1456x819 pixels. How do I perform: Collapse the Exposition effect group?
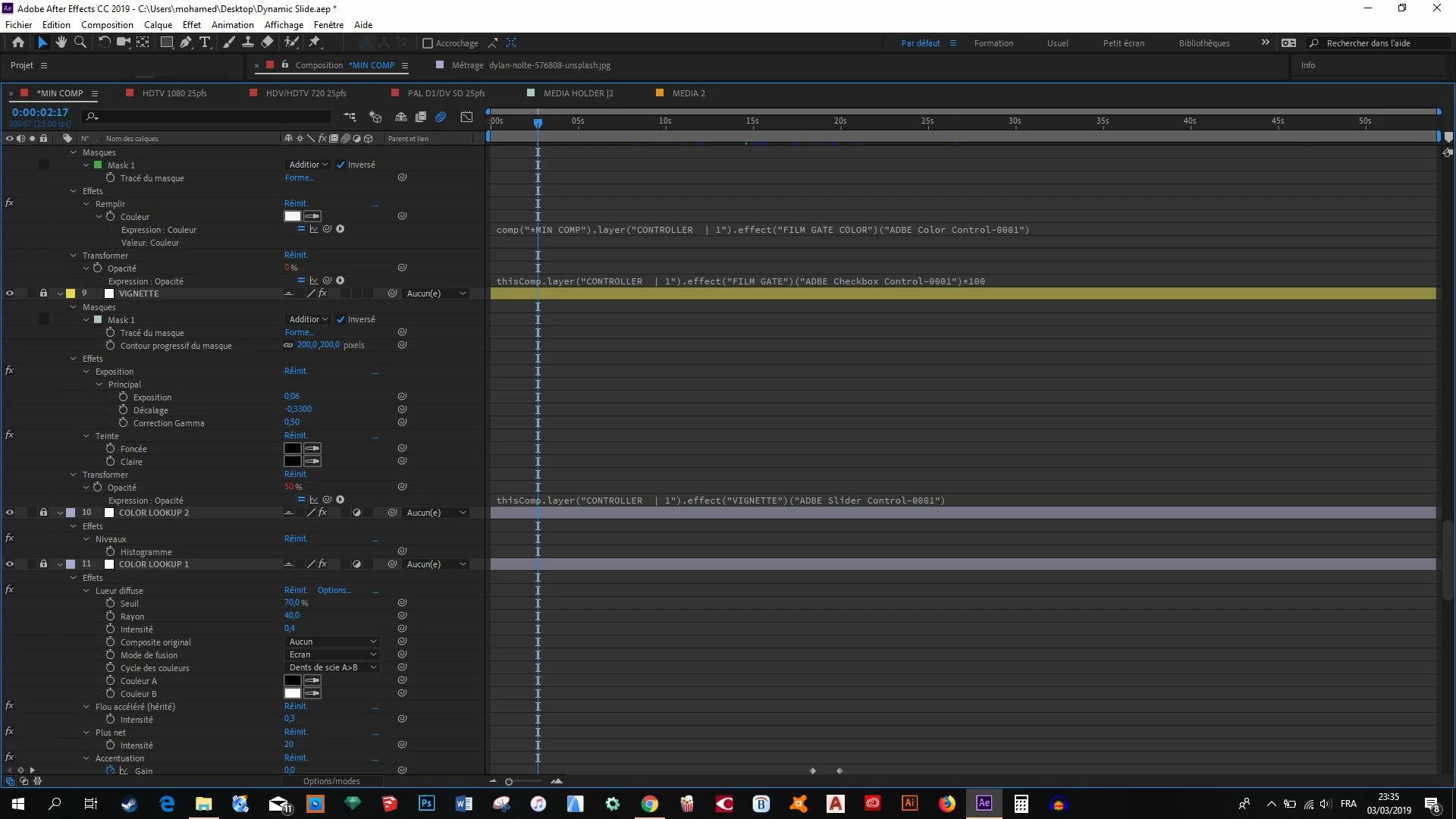(86, 372)
